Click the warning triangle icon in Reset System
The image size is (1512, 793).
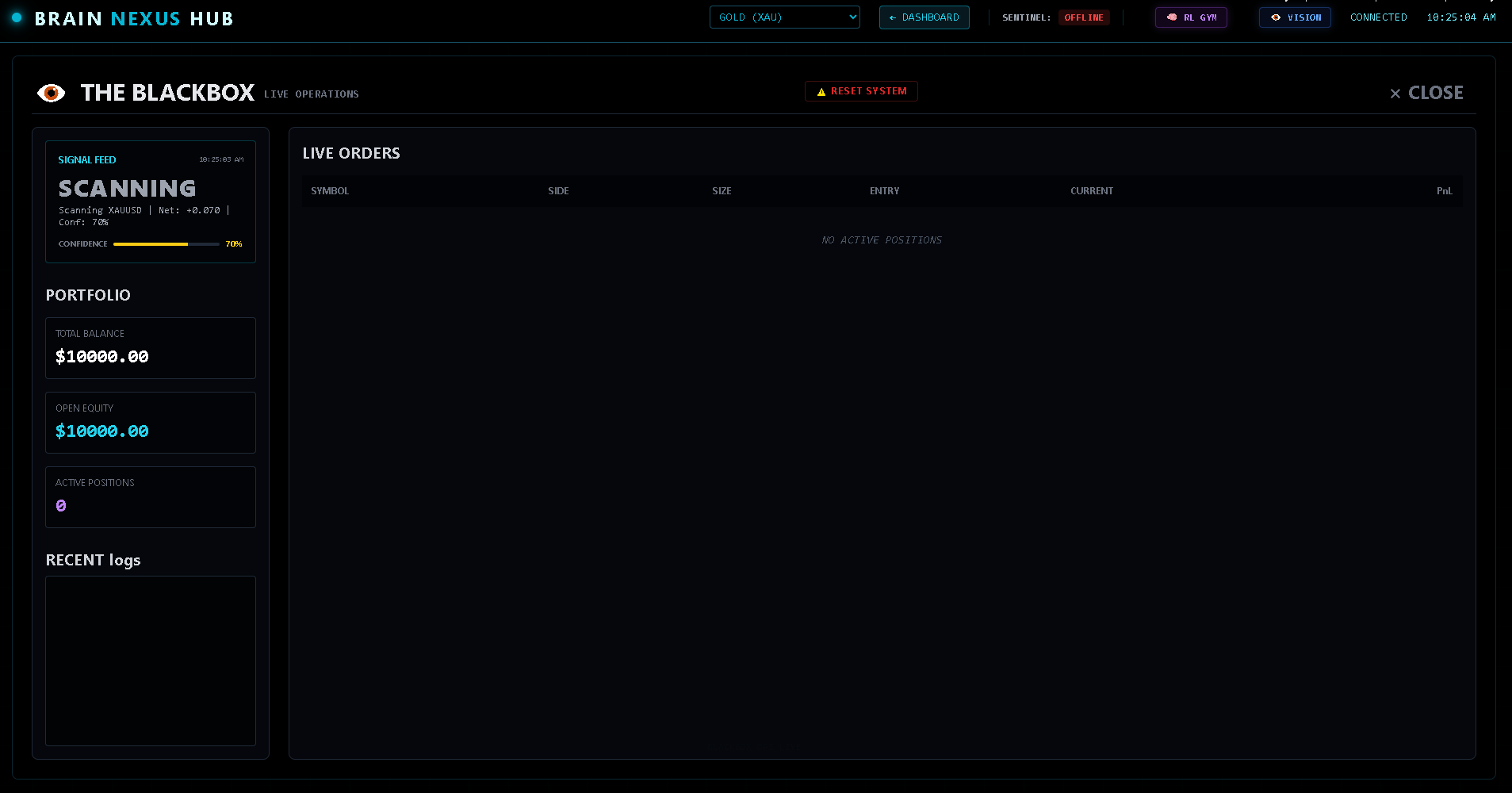[821, 92]
